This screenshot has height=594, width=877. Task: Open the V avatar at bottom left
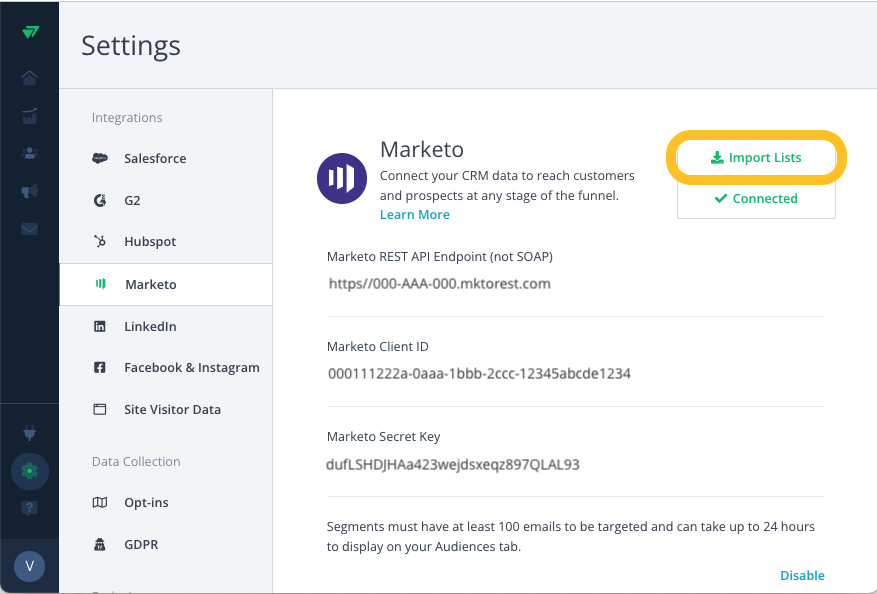tap(30, 566)
